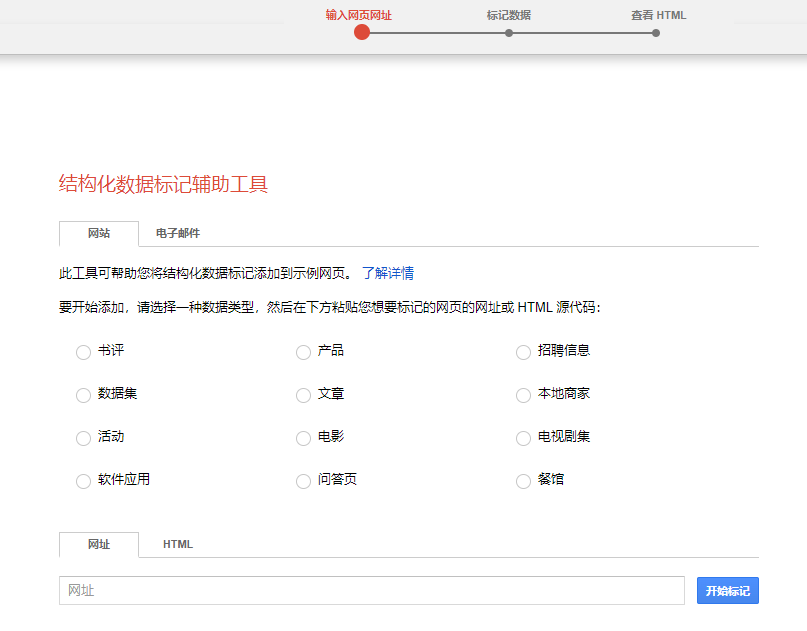Switch to the HTML source tab
807x631 pixels.
coord(178,545)
